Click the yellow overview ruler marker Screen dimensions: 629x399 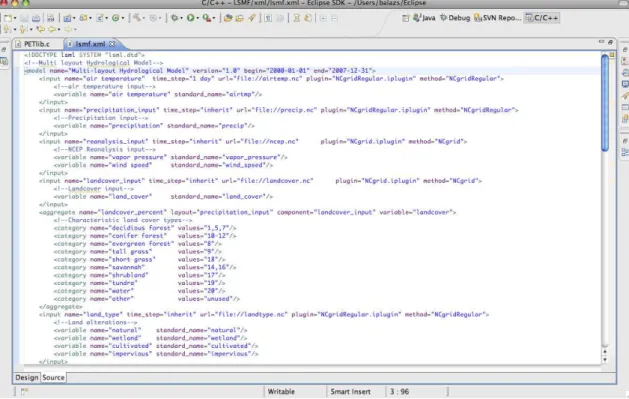tap(612, 55)
